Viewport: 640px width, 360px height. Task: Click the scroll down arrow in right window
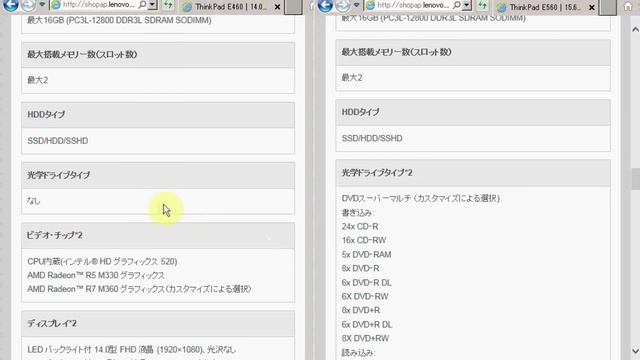pos(635,351)
